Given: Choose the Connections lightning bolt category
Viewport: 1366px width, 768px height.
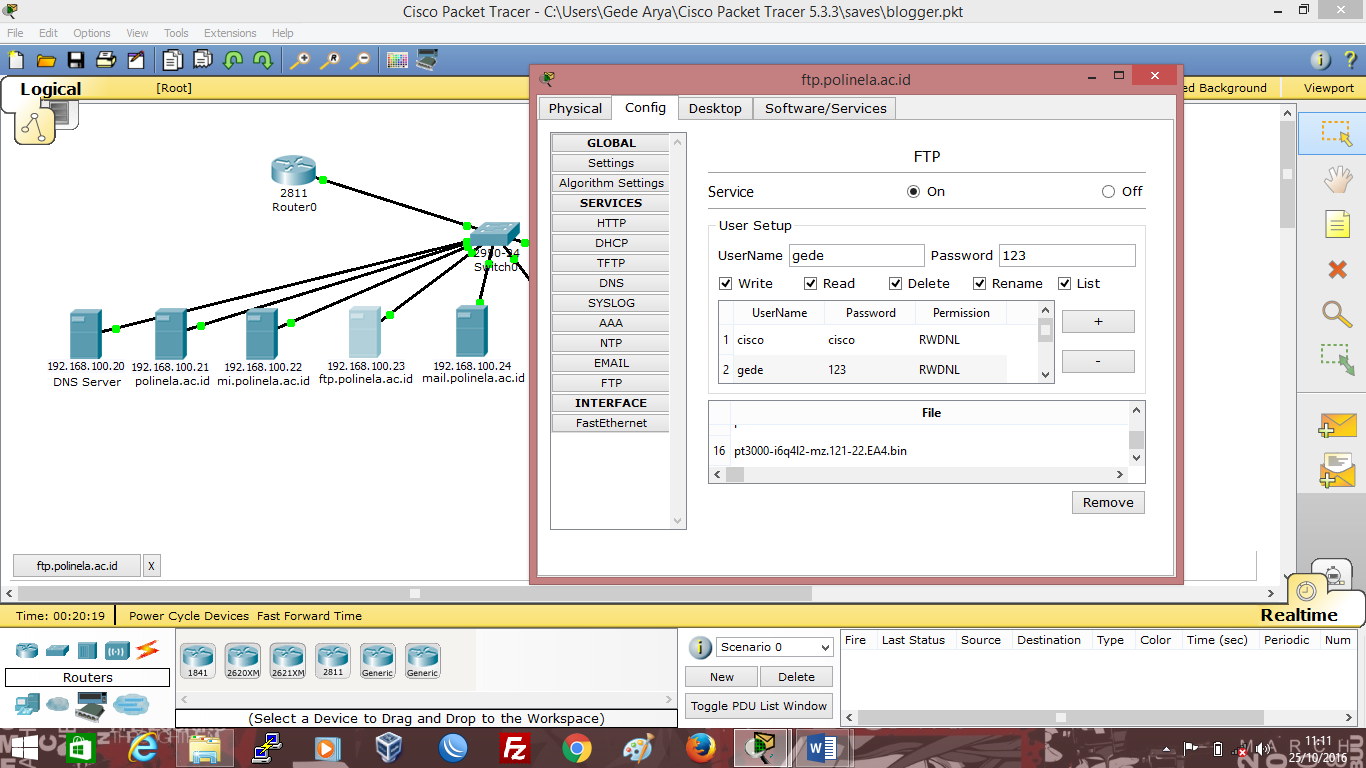Looking at the screenshot, I should click(x=148, y=650).
